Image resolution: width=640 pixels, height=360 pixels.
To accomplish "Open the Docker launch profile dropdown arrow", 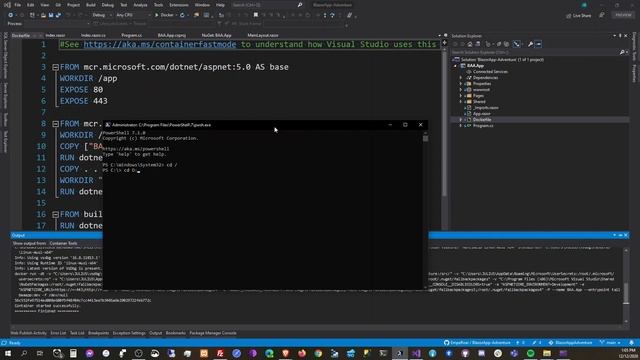I will pyautogui.click(x=176, y=15).
